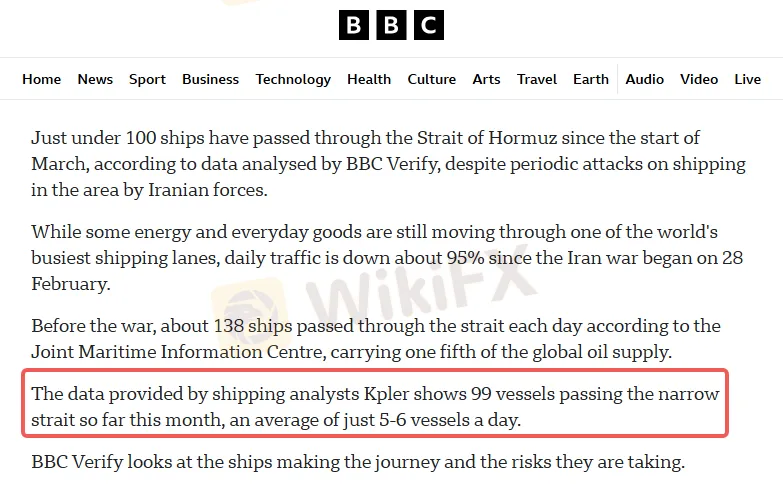Navigate to the Technology section
The width and height of the screenshot is (783, 492).
click(293, 79)
